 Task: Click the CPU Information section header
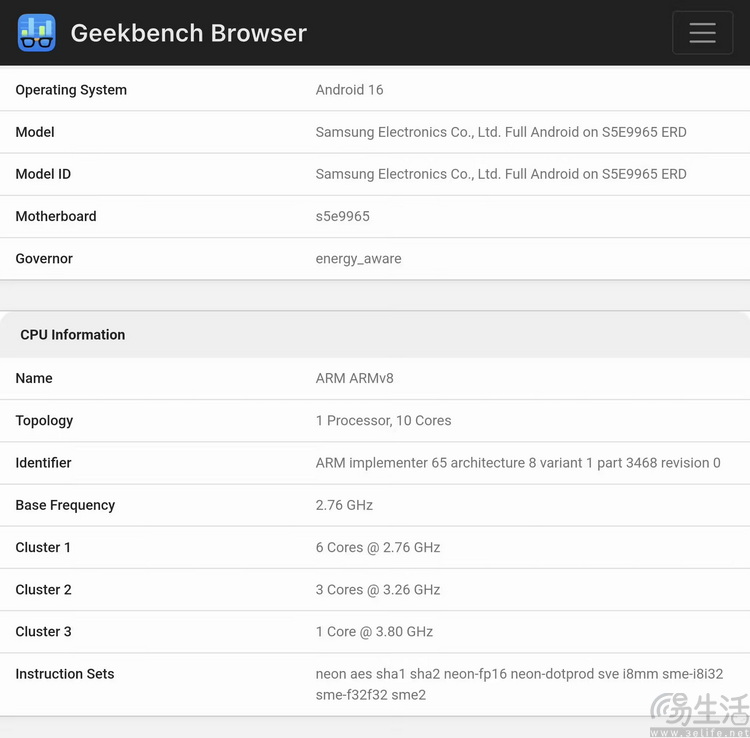(73, 335)
